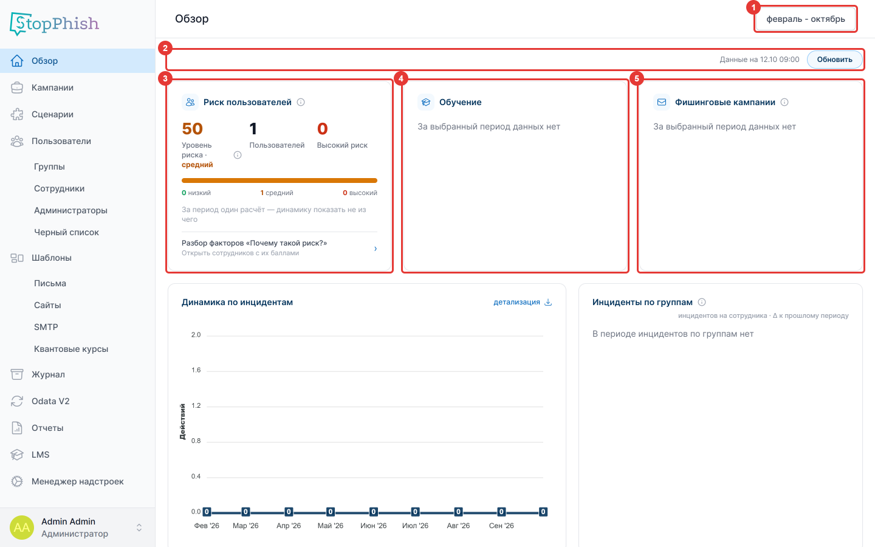This screenshot has width=875, height=547.
Task: Click the StopPhish logo
Action: point(54,23)
